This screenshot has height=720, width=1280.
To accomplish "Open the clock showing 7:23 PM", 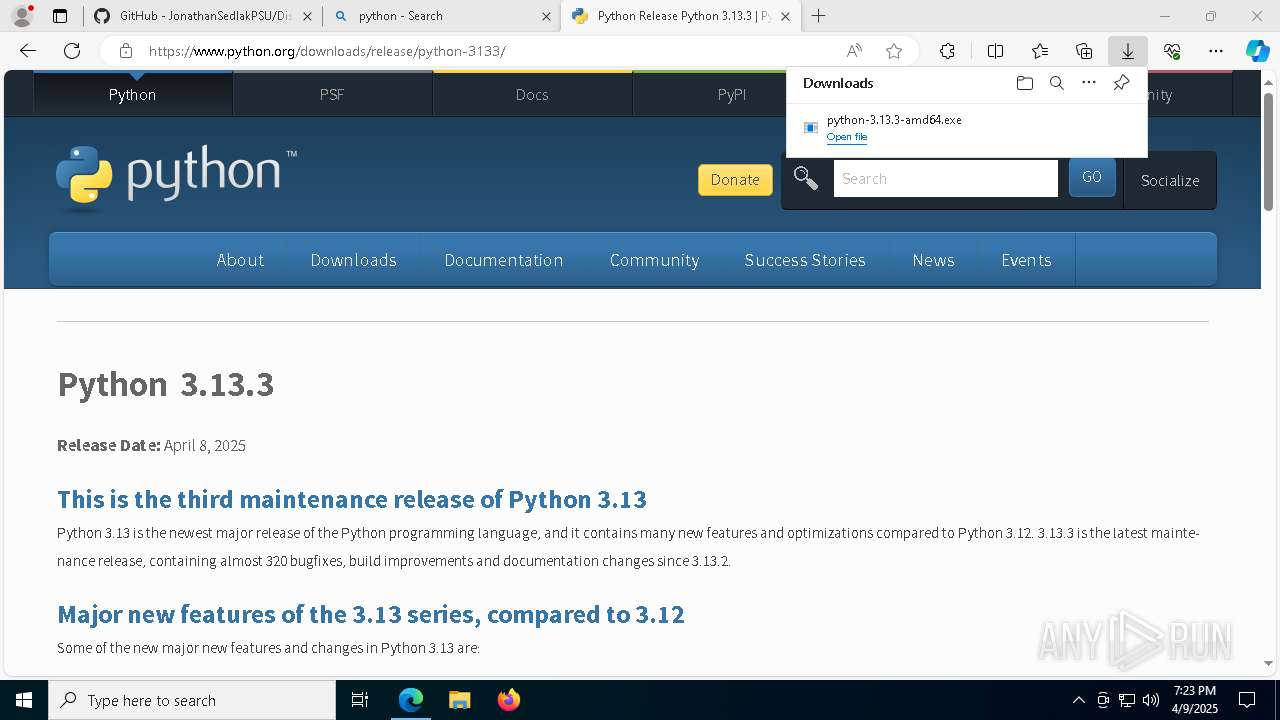I will 1195,700.
